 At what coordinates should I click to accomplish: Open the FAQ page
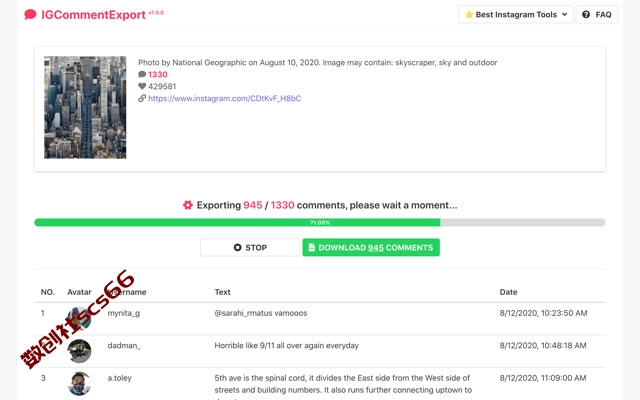tap(597, 15)
